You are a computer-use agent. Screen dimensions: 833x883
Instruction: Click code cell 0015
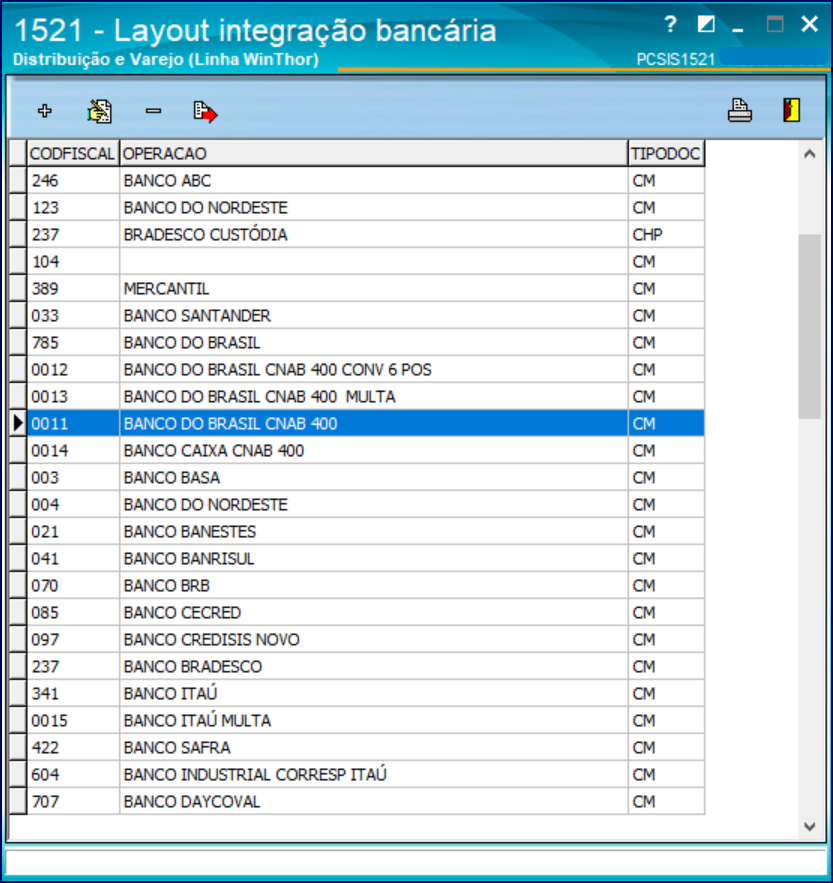click(x=73, y=721)
